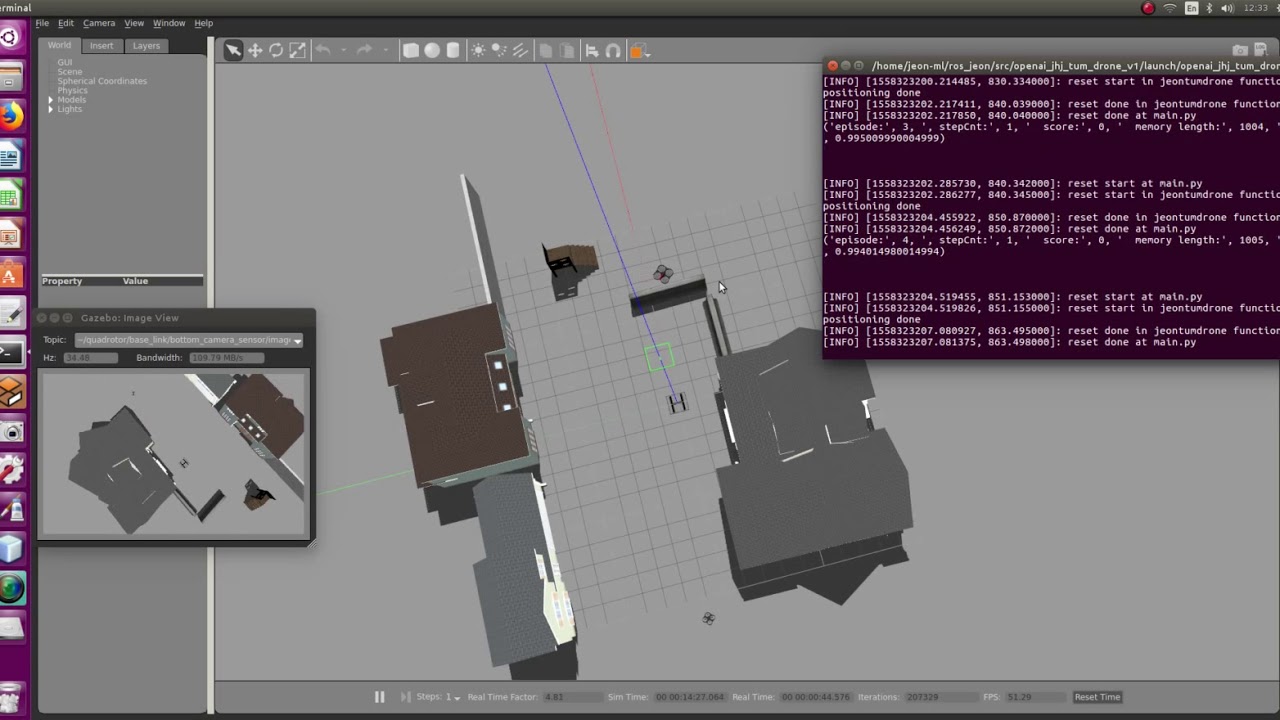The image size is (1280, 720).
Task: Open the Camera menu
Action: (99, 23)
